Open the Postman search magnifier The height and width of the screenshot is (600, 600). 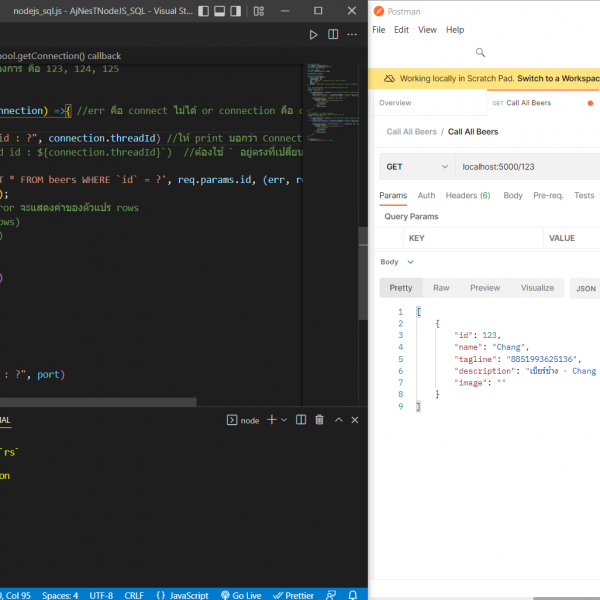click(x=481, y=53)
